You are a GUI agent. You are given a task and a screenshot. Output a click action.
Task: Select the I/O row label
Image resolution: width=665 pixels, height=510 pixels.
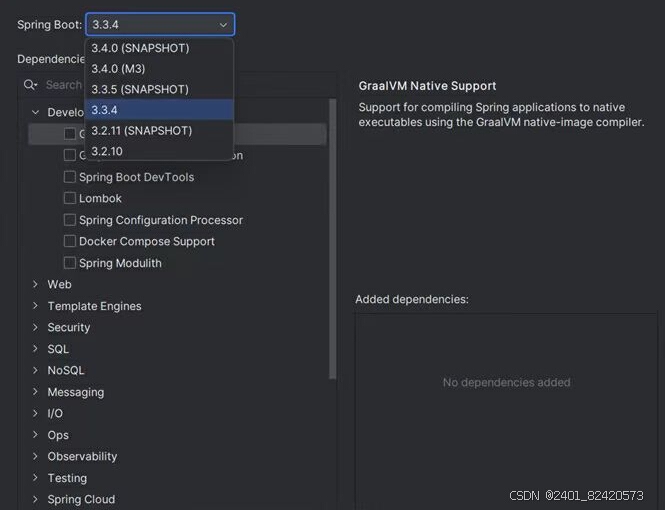[55, 413]
